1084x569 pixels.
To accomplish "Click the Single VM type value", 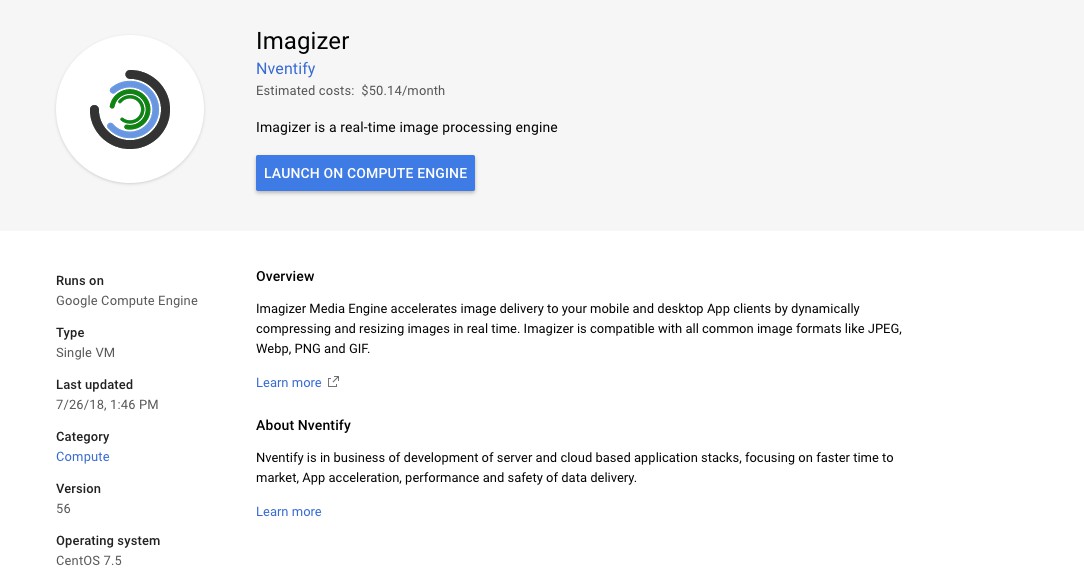I will 86,353.
